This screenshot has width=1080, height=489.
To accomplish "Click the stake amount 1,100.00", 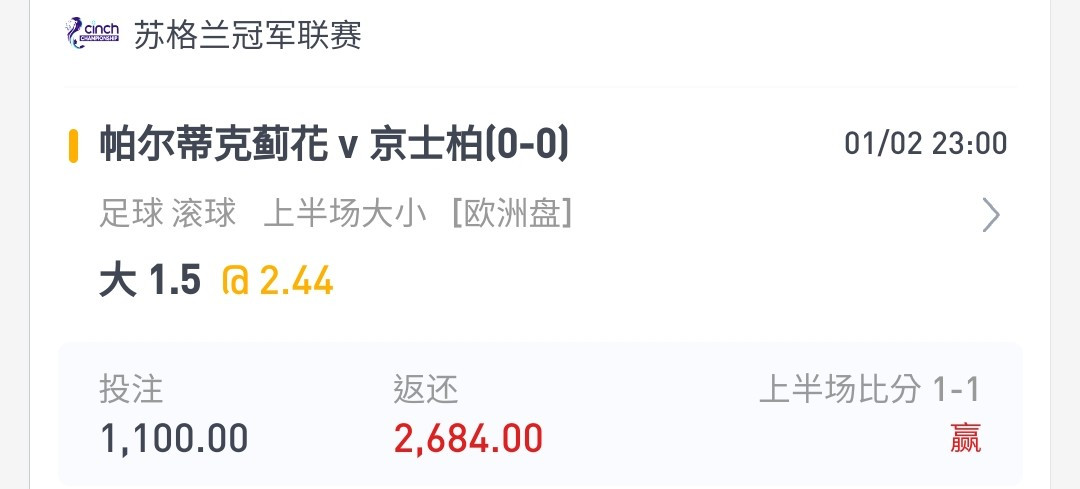I will click(174, 438).
